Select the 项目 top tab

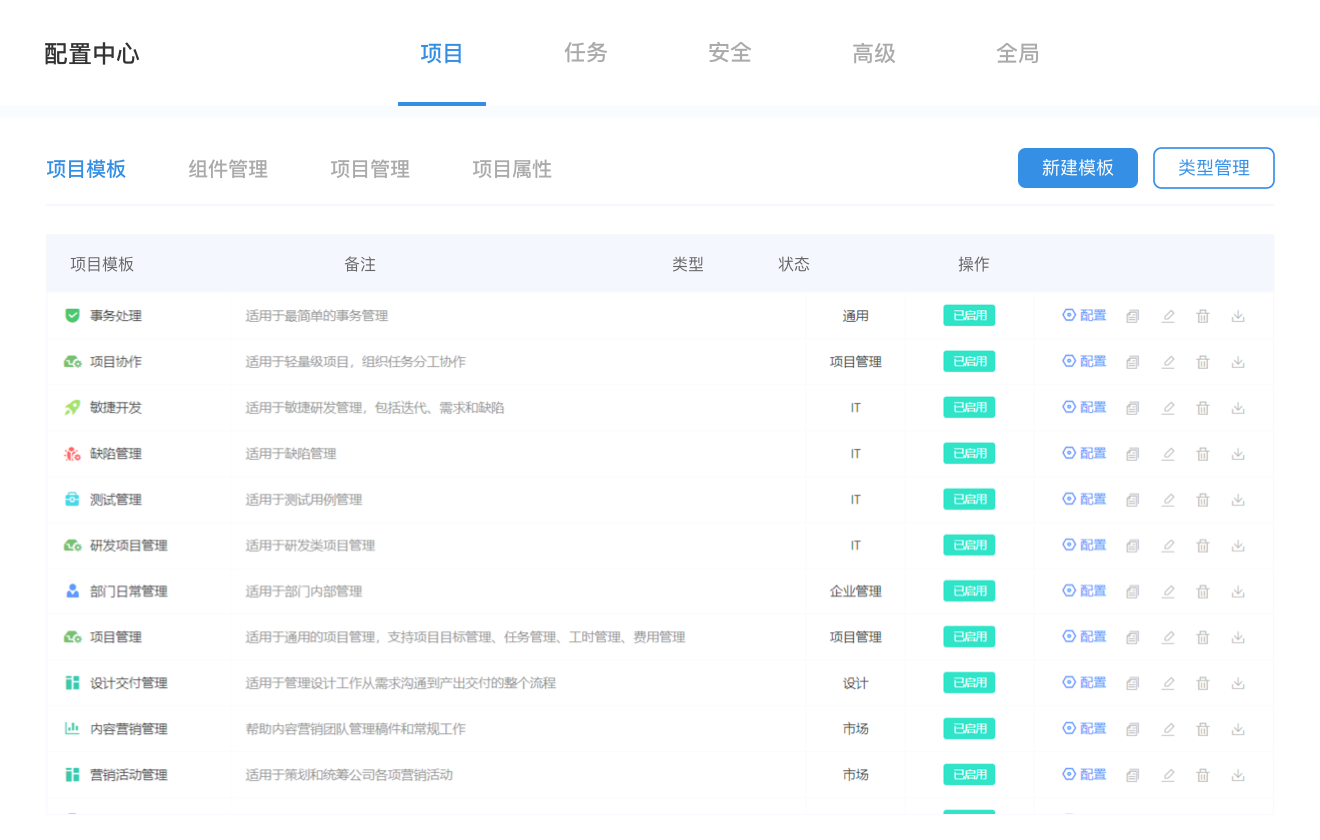pyautogui.click(x=442, y=53)
